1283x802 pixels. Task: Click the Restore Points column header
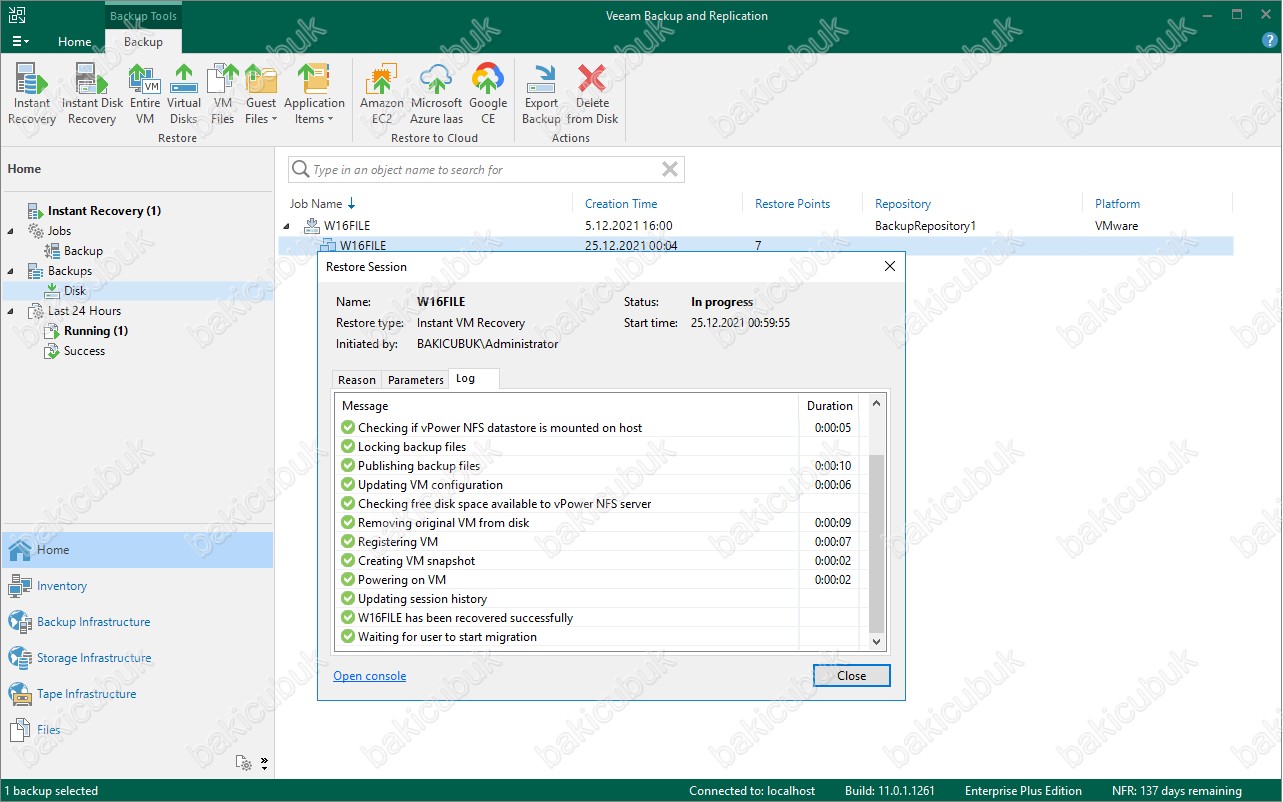coord(792,204)
